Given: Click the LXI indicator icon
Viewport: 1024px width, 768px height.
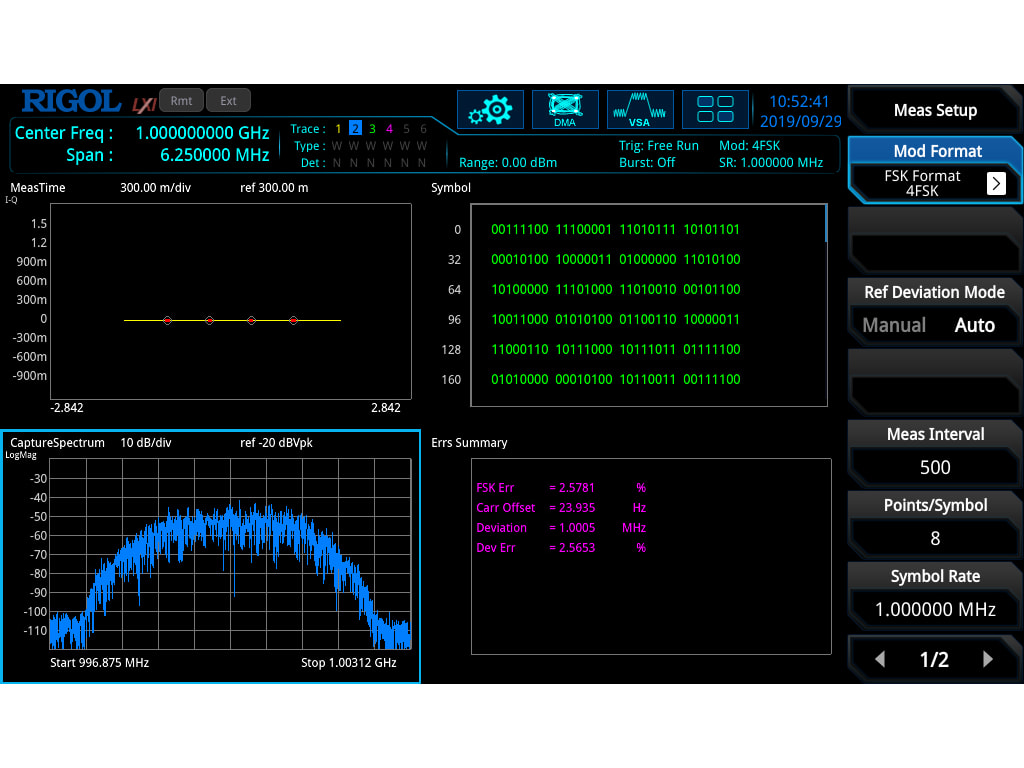Looking at the screenshot, I should tap(143, 103).
